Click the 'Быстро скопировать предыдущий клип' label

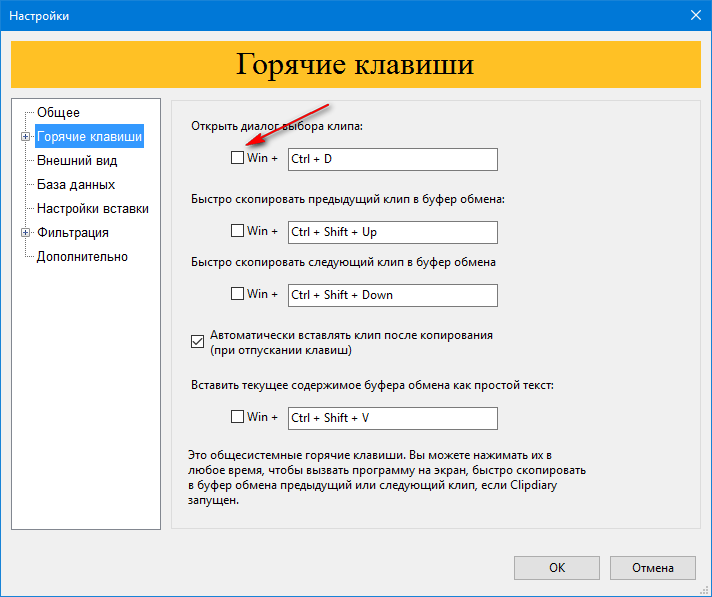[348, 199]
